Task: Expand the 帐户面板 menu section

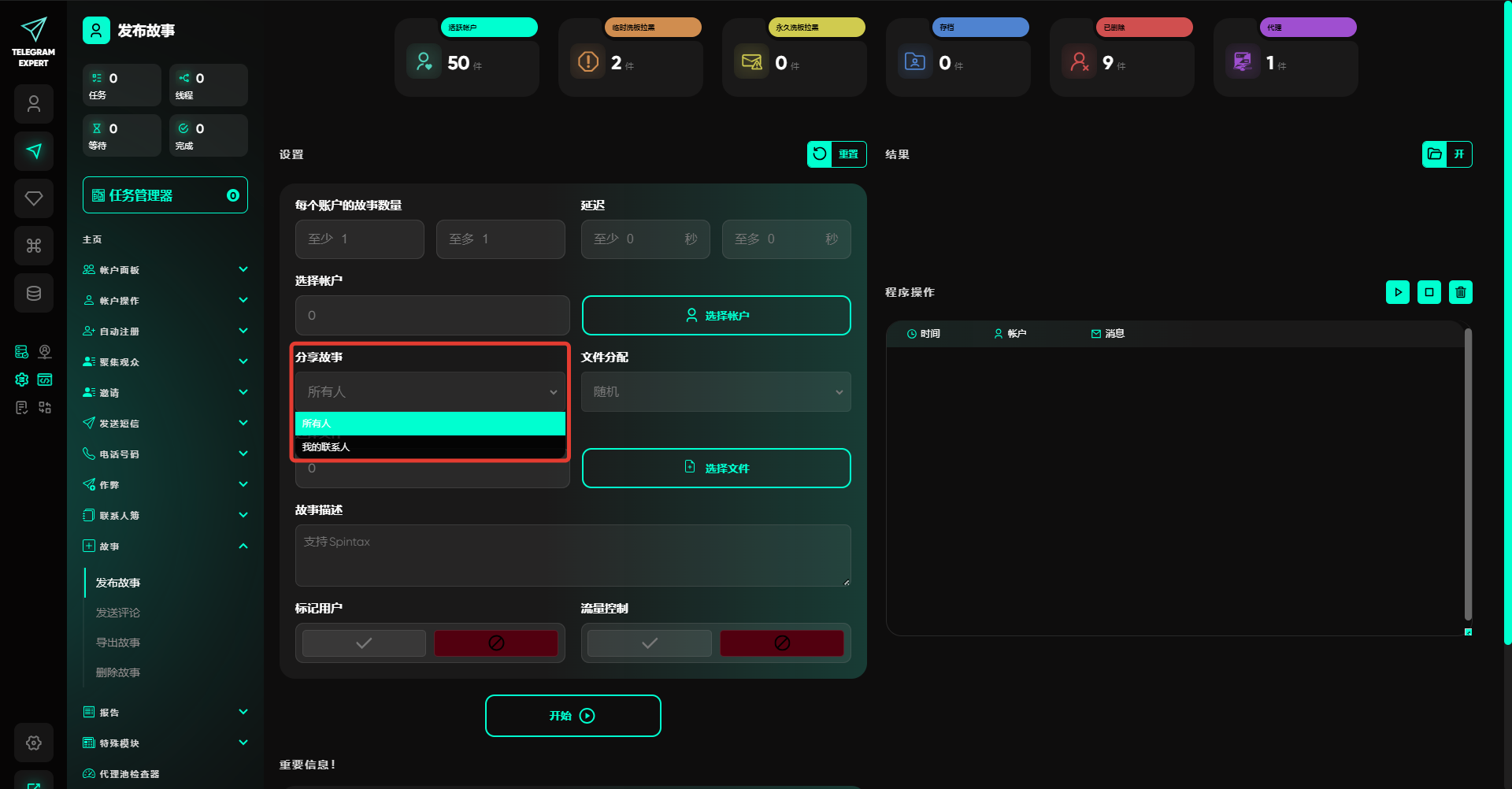Action: 165,270
